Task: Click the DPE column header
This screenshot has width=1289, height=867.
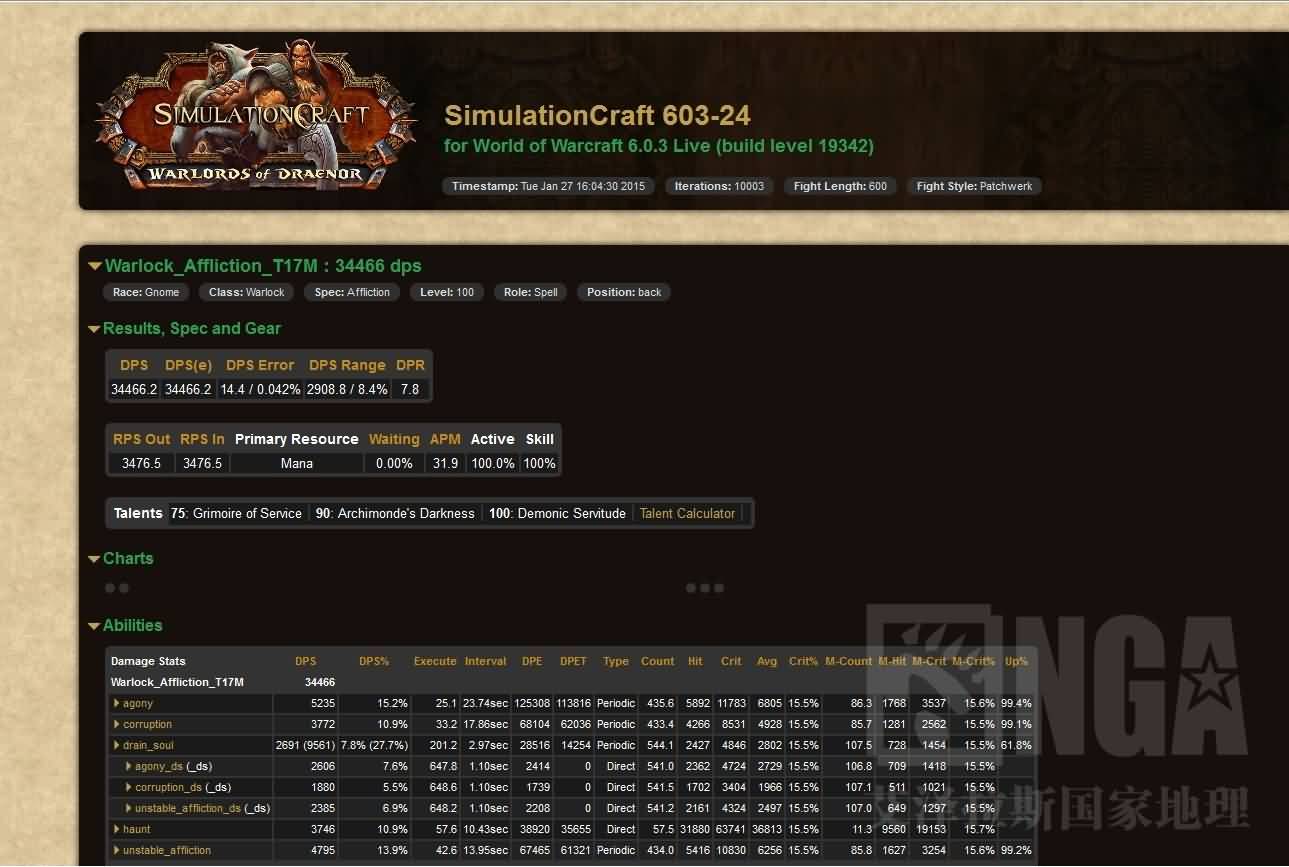Action: point(532,661)
